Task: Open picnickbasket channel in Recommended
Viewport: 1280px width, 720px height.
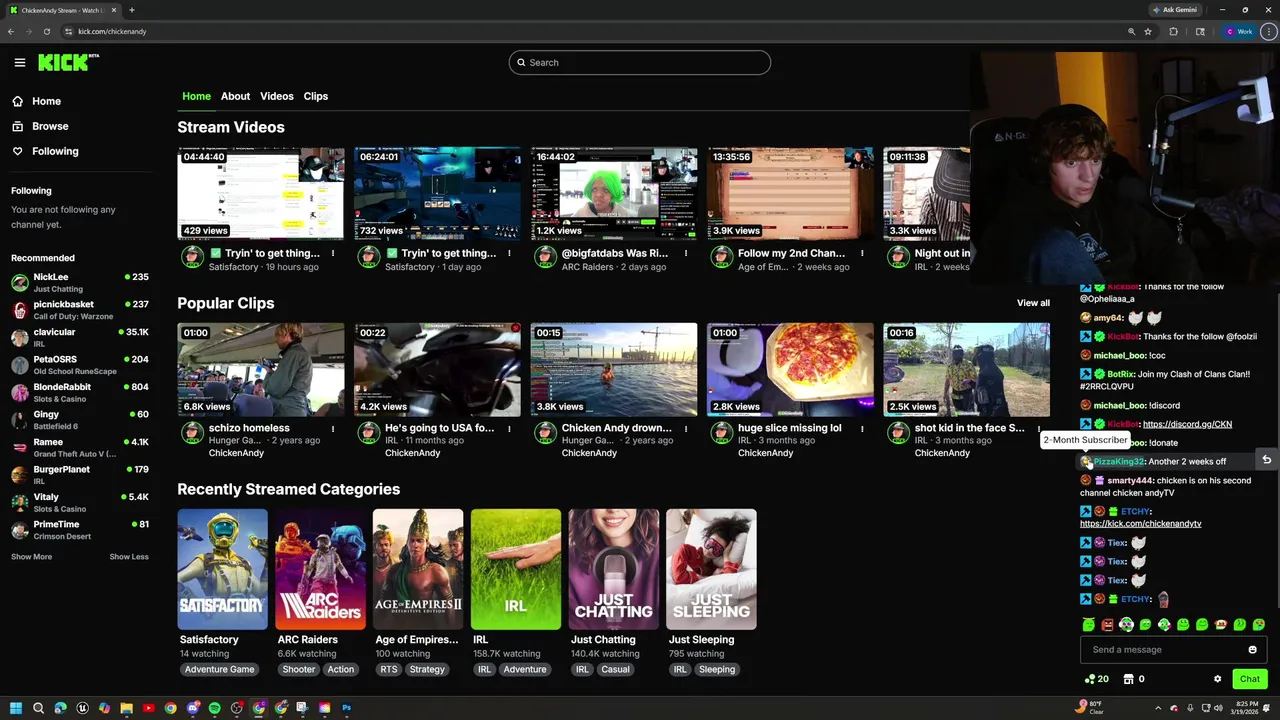Action: [x=79, y=310]
